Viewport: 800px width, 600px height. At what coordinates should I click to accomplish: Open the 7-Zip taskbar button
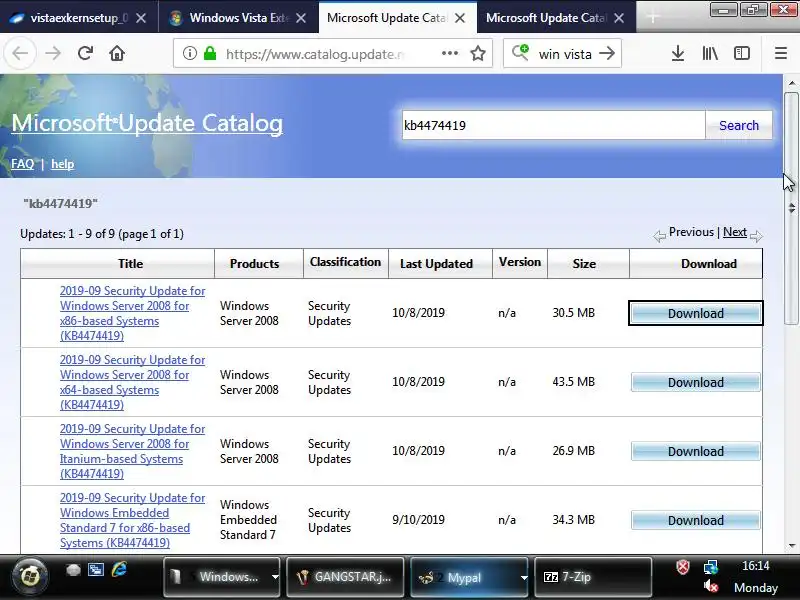pos(592,577)
